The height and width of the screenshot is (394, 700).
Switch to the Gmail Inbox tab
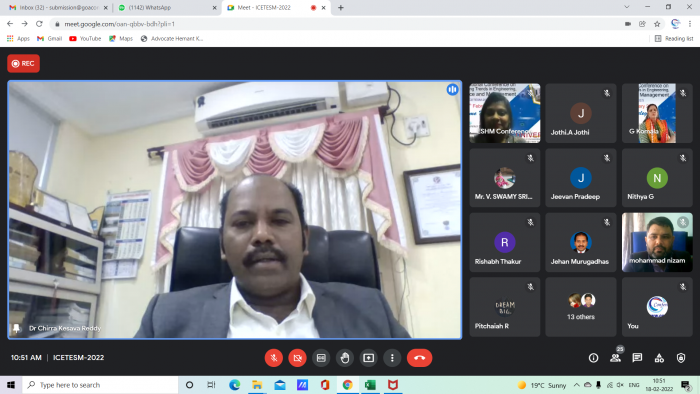[x=58, y=8]
